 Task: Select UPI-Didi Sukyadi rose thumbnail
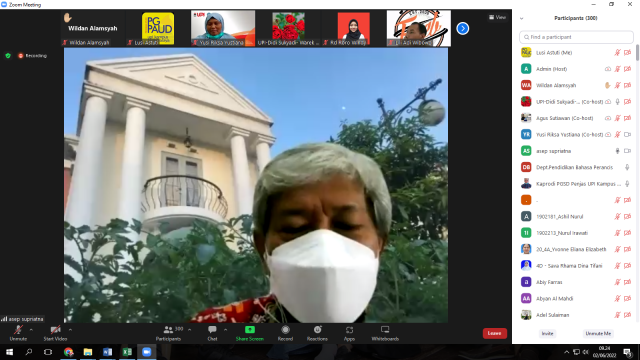tap(288, 29)
